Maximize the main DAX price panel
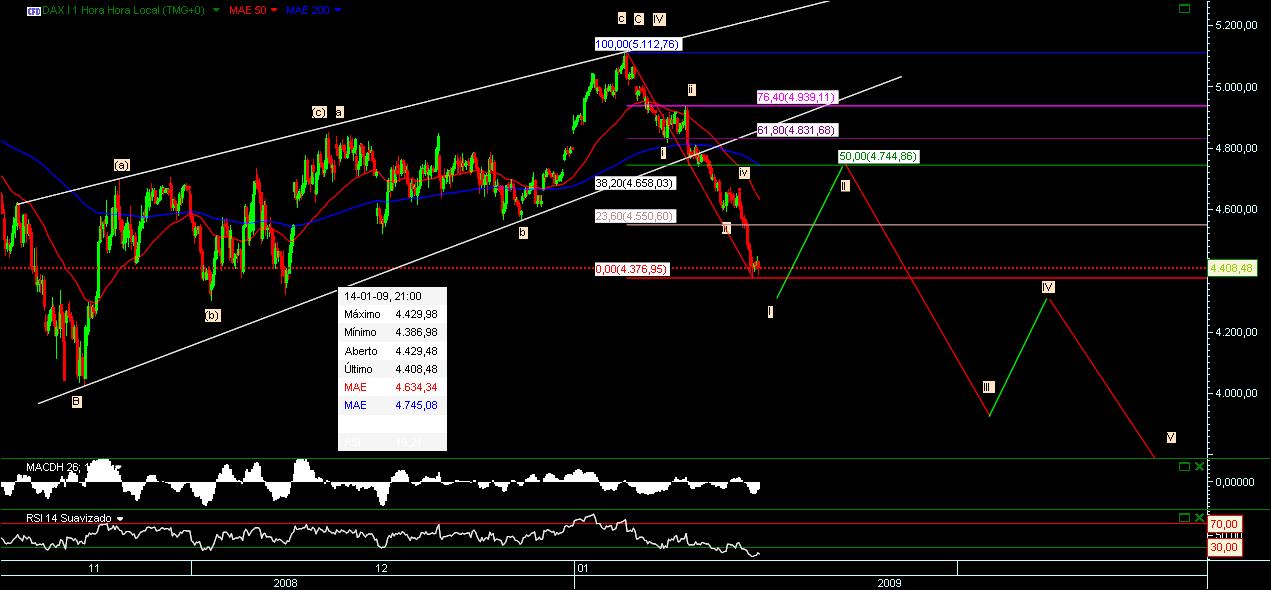The image size is (1271, 590). coord(1185,9)
